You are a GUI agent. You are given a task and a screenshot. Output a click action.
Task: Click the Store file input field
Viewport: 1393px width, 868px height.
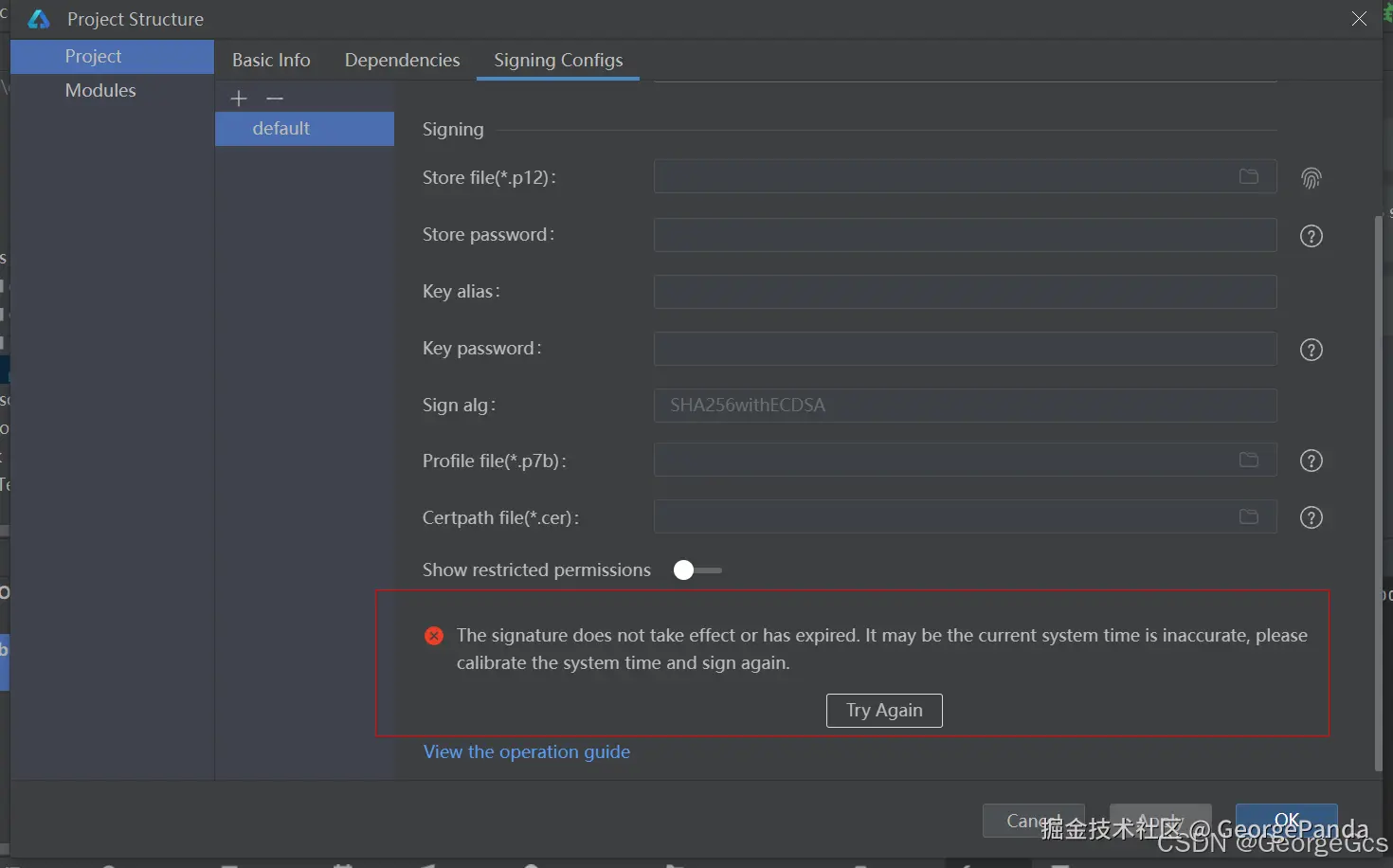tap(966, 176)
